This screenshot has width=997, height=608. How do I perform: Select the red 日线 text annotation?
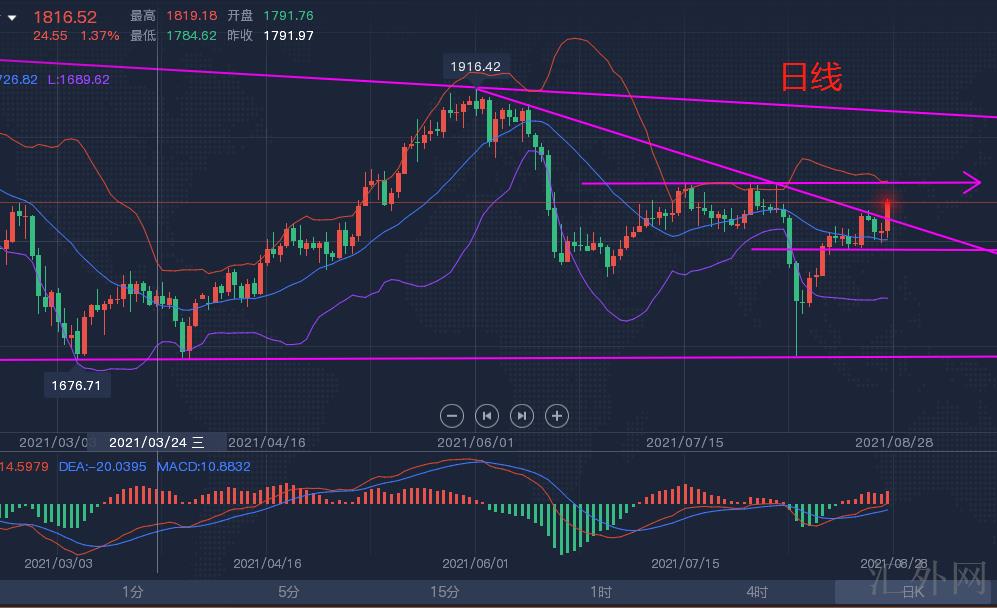[811, 77]
